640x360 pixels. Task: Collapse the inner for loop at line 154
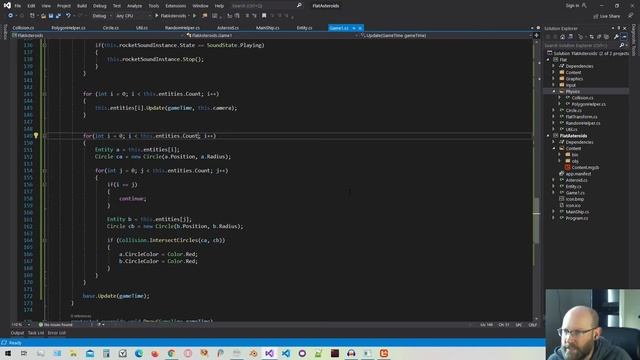pyautogui.click(x=44, y=171)
